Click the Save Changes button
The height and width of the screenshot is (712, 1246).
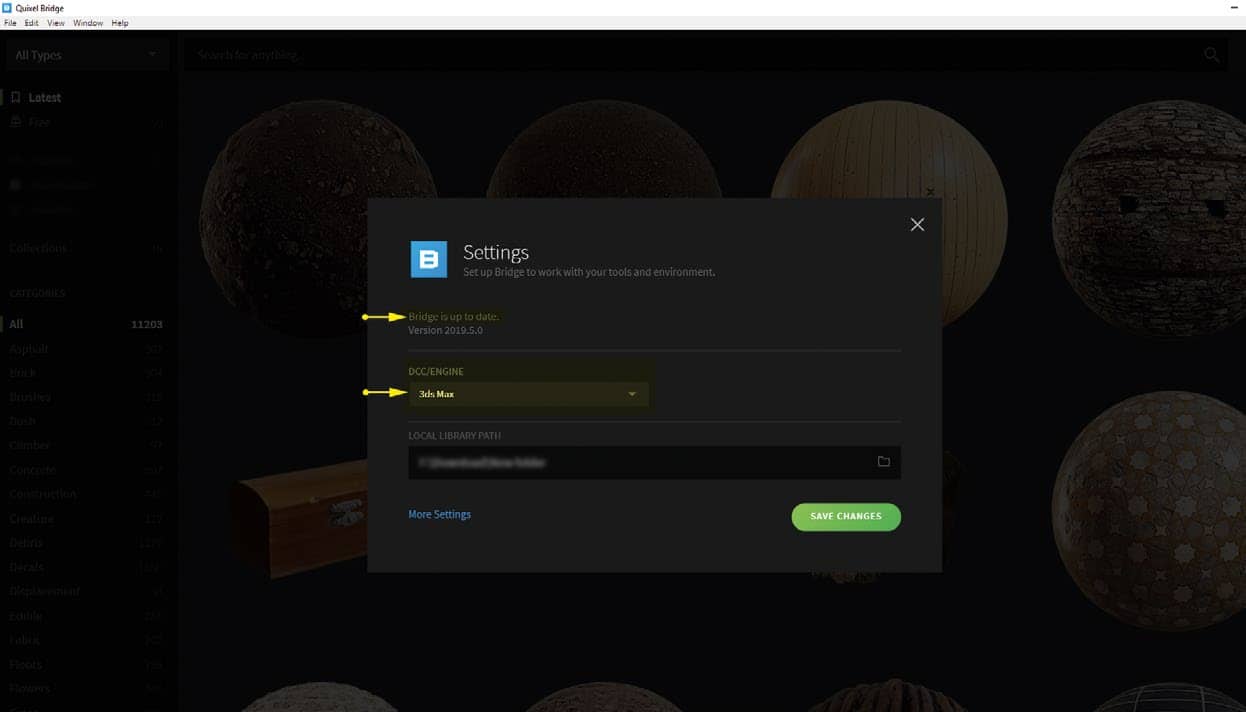tap(846, 516)
